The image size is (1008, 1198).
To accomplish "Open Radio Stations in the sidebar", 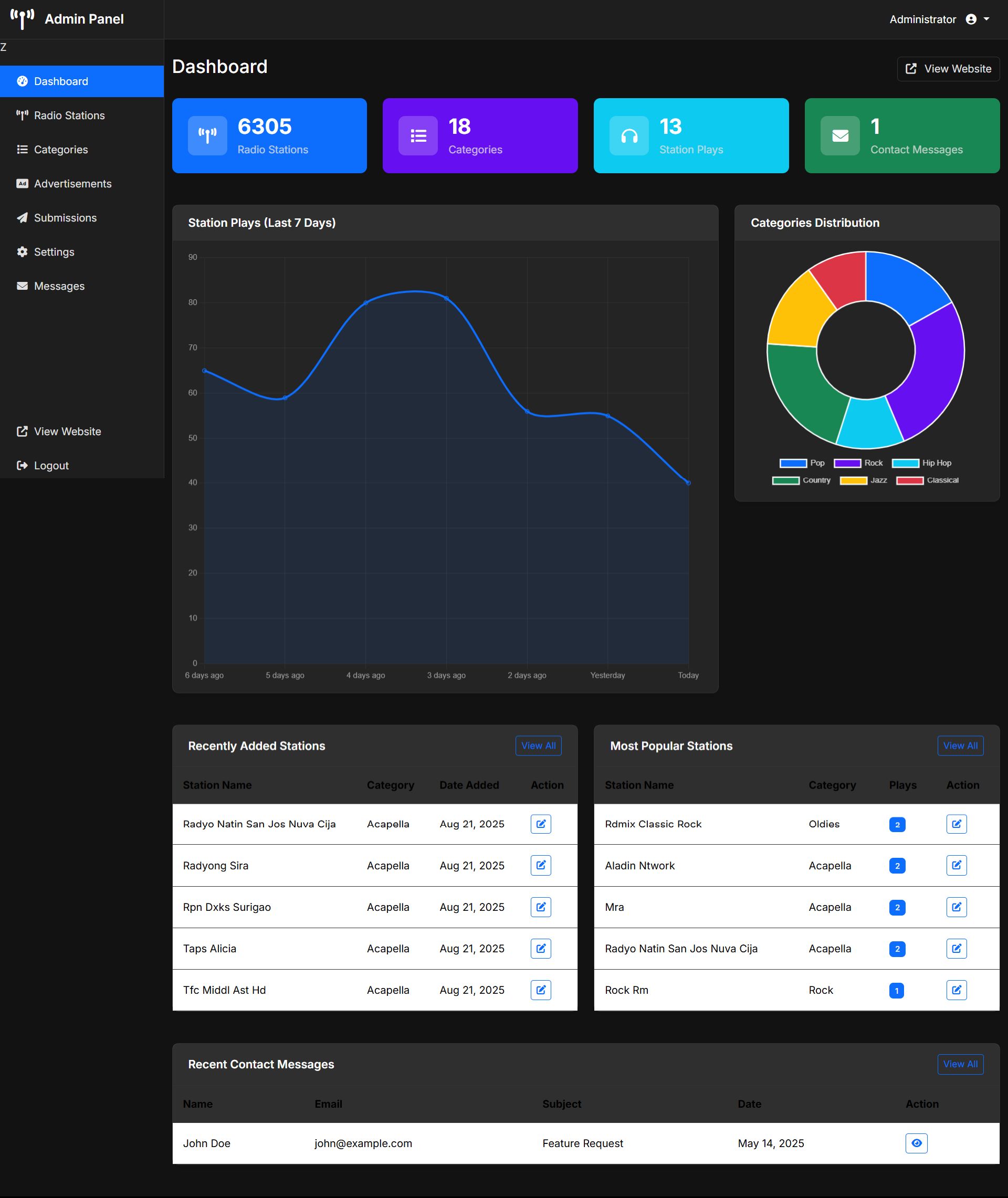I will pyautogui.click(x=69, y=115).
